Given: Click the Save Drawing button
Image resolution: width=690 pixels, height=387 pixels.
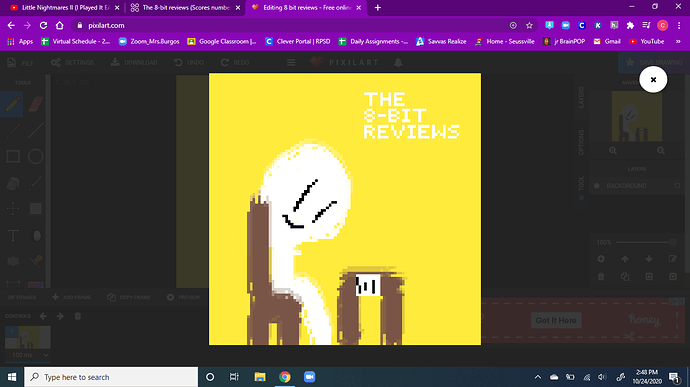Looking at the screenshot, I should pyautogui.click(x=654, y=63).
